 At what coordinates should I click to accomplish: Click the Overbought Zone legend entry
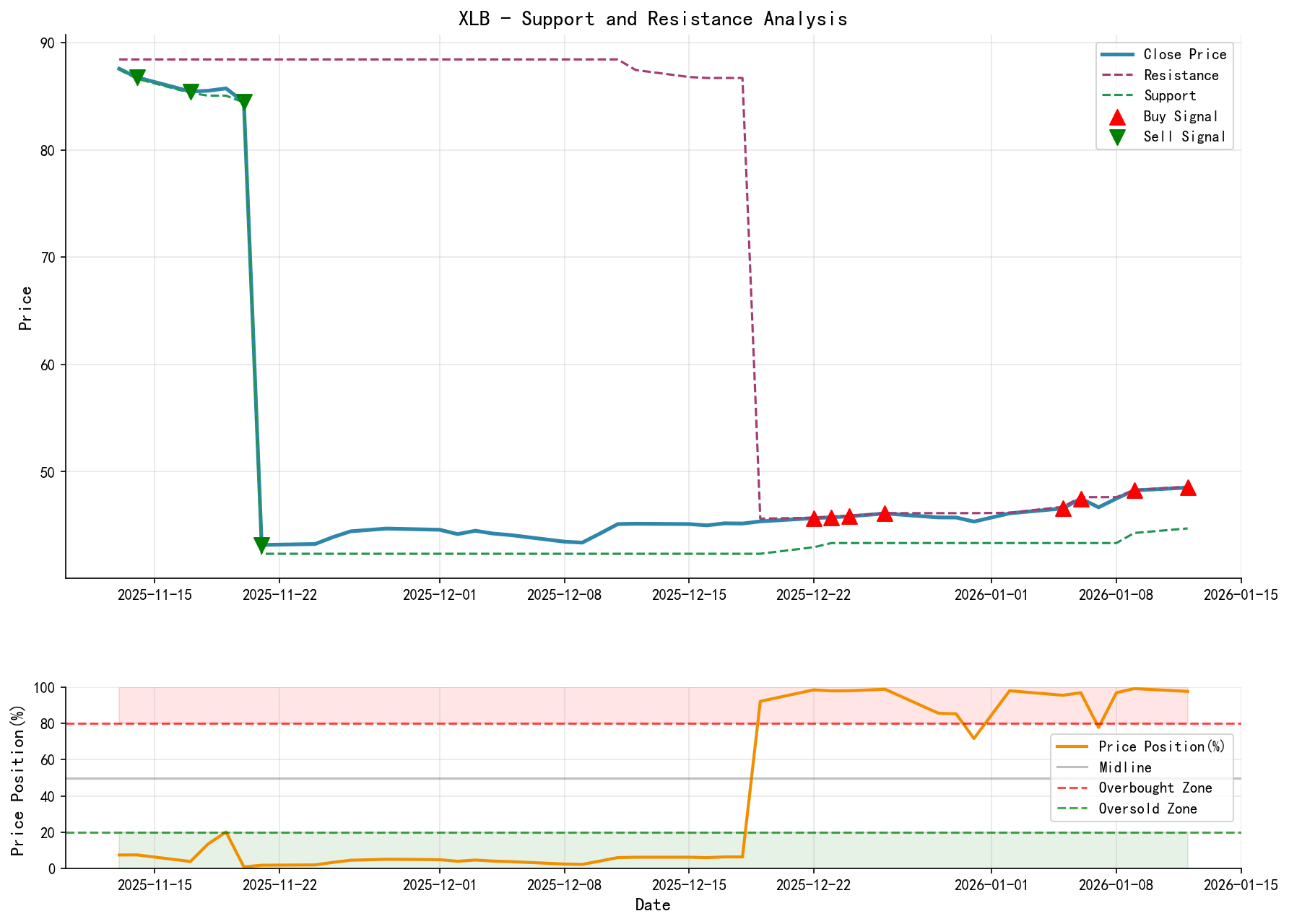1154,788
